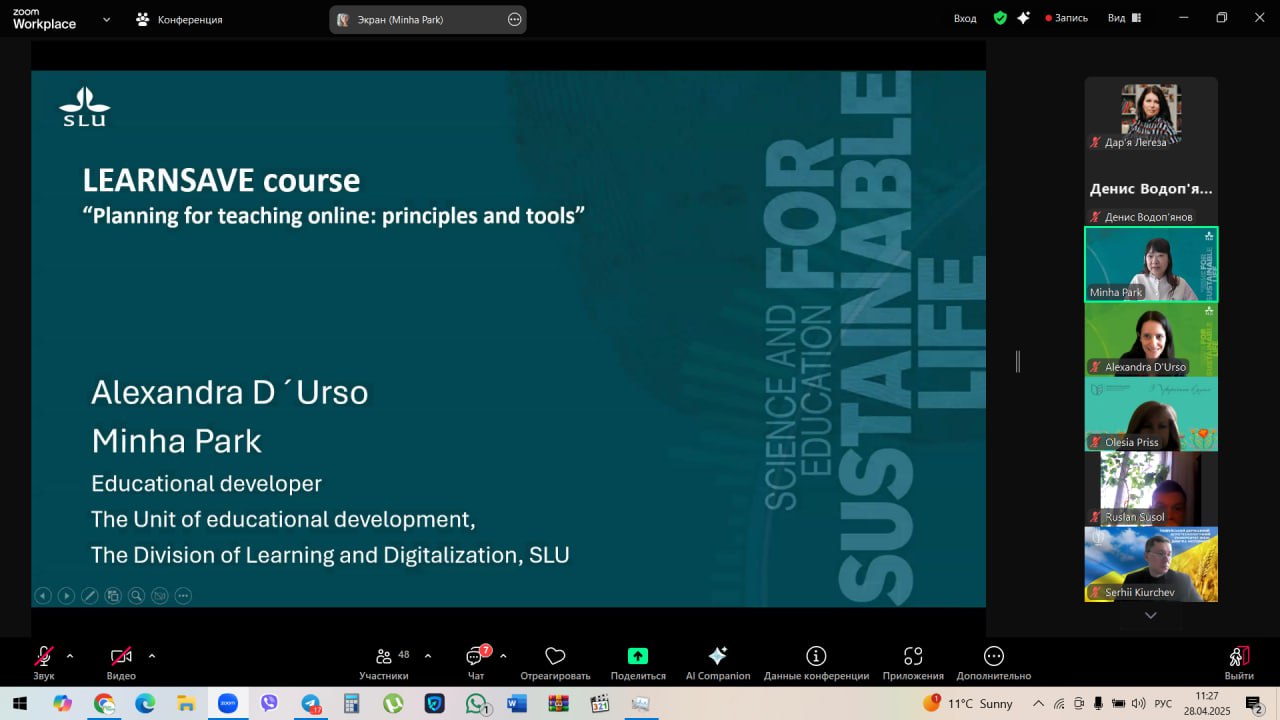The image size is (1280, 720).
Task: Open the weather widget showing 11°C Sunny
Action: [968, 703]
